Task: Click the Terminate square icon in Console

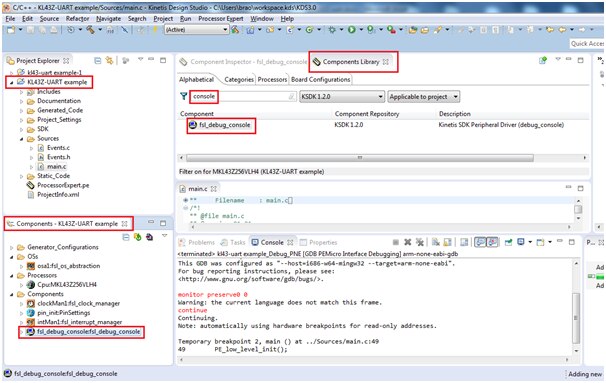Action: [x=396, y=242]
